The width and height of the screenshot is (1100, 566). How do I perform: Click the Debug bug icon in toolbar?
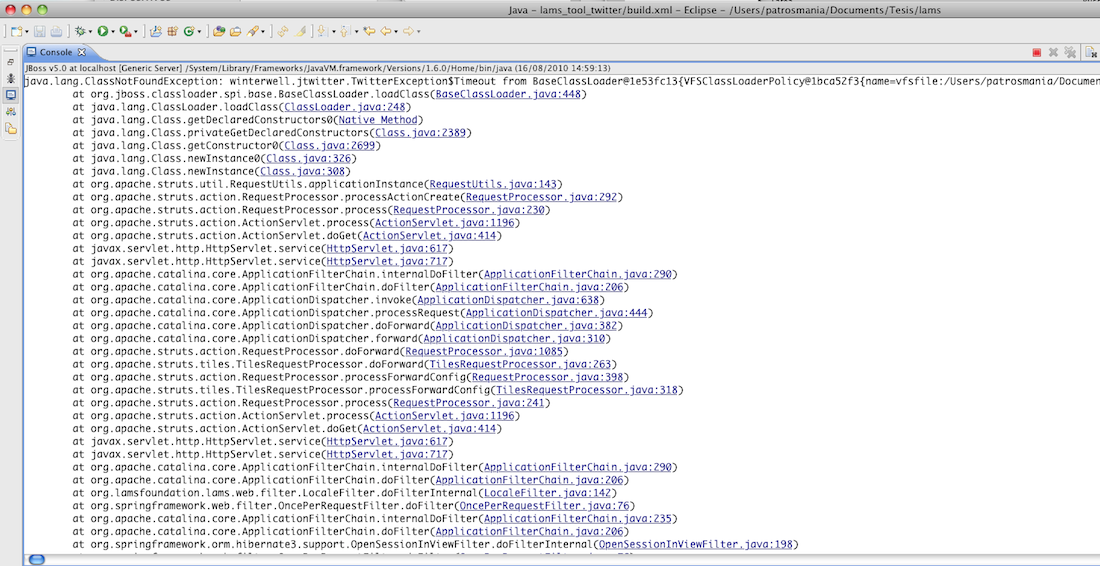[x=79, y=32]
